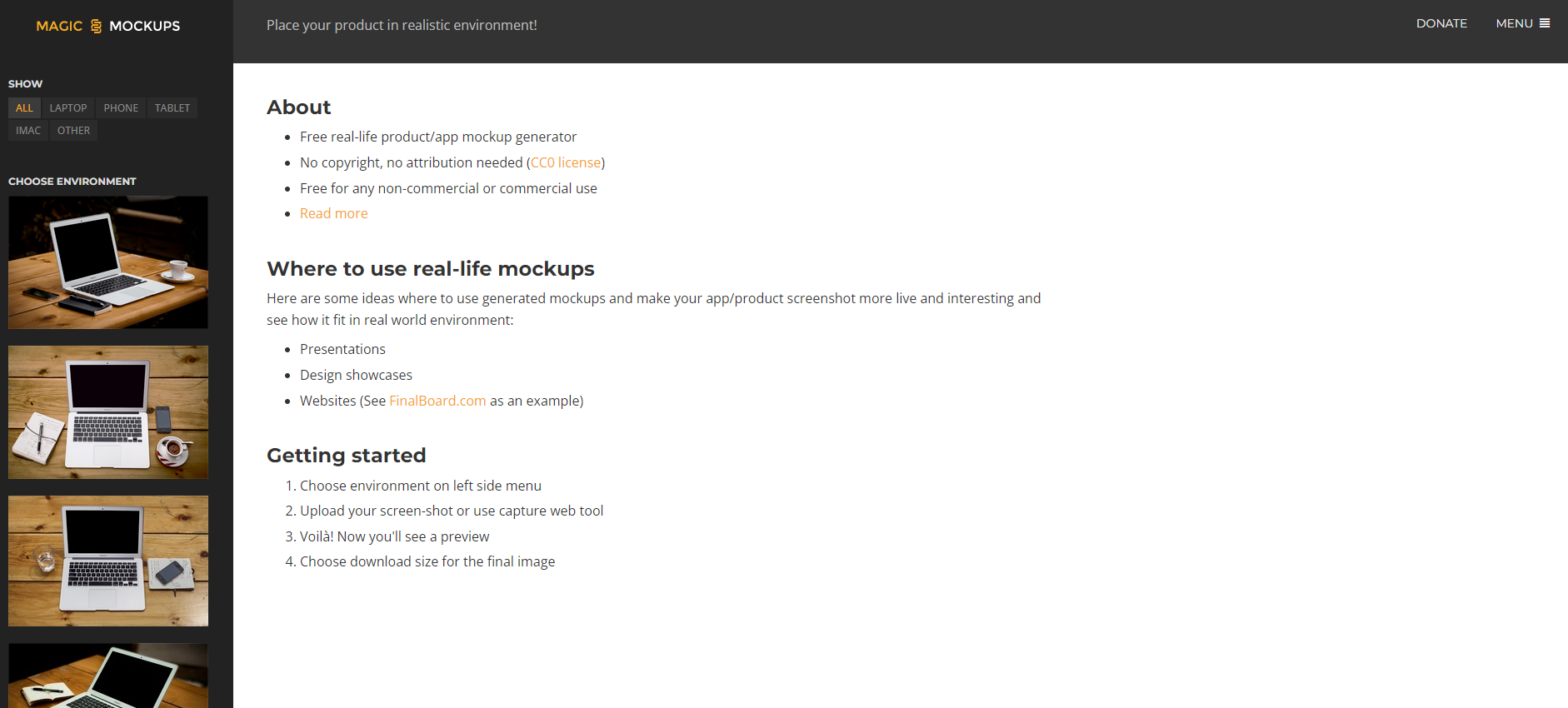This screenshot has height=708, width=1568.
Task: Choose the laptop with coffee cup on dark desk
Action: [108, 262]
